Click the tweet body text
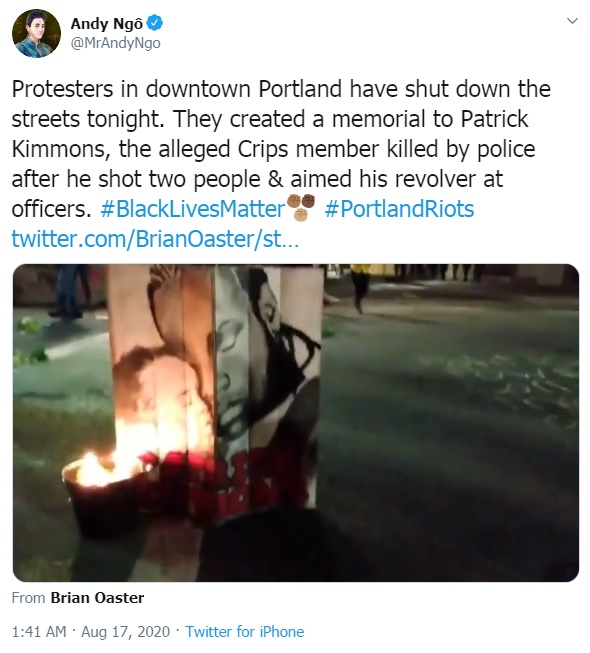The height and width of the screenshot is (653, 590). (x=281, y=149)
